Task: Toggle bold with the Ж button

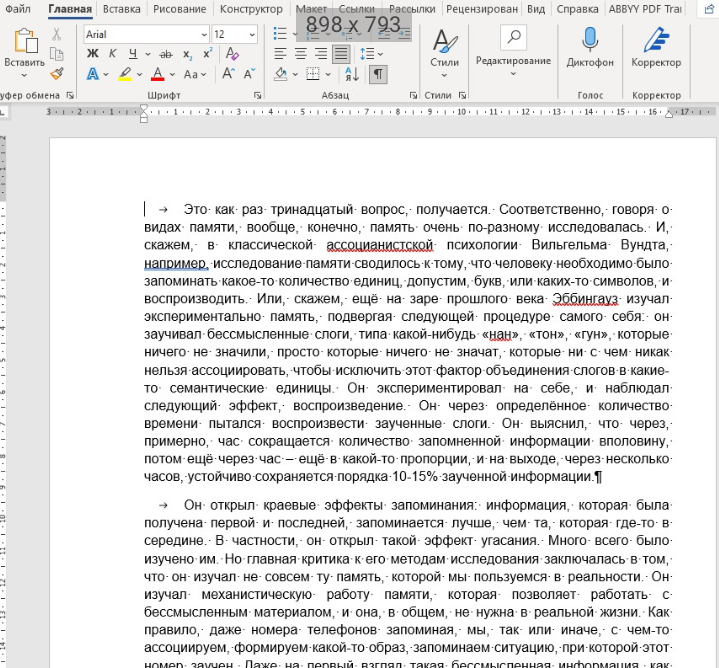Action: [x=93, y=54]
